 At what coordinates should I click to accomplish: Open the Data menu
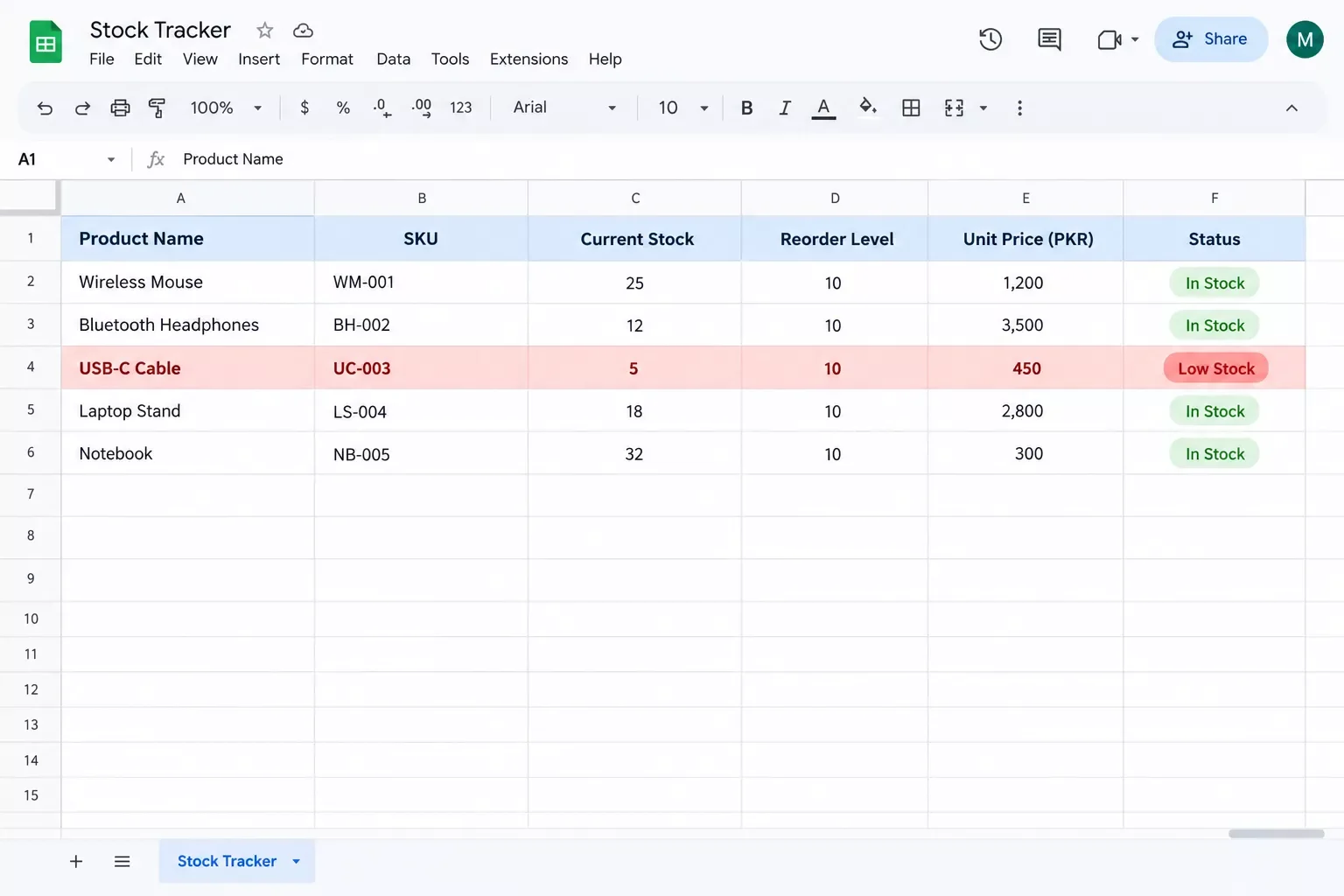click(394, 59)
